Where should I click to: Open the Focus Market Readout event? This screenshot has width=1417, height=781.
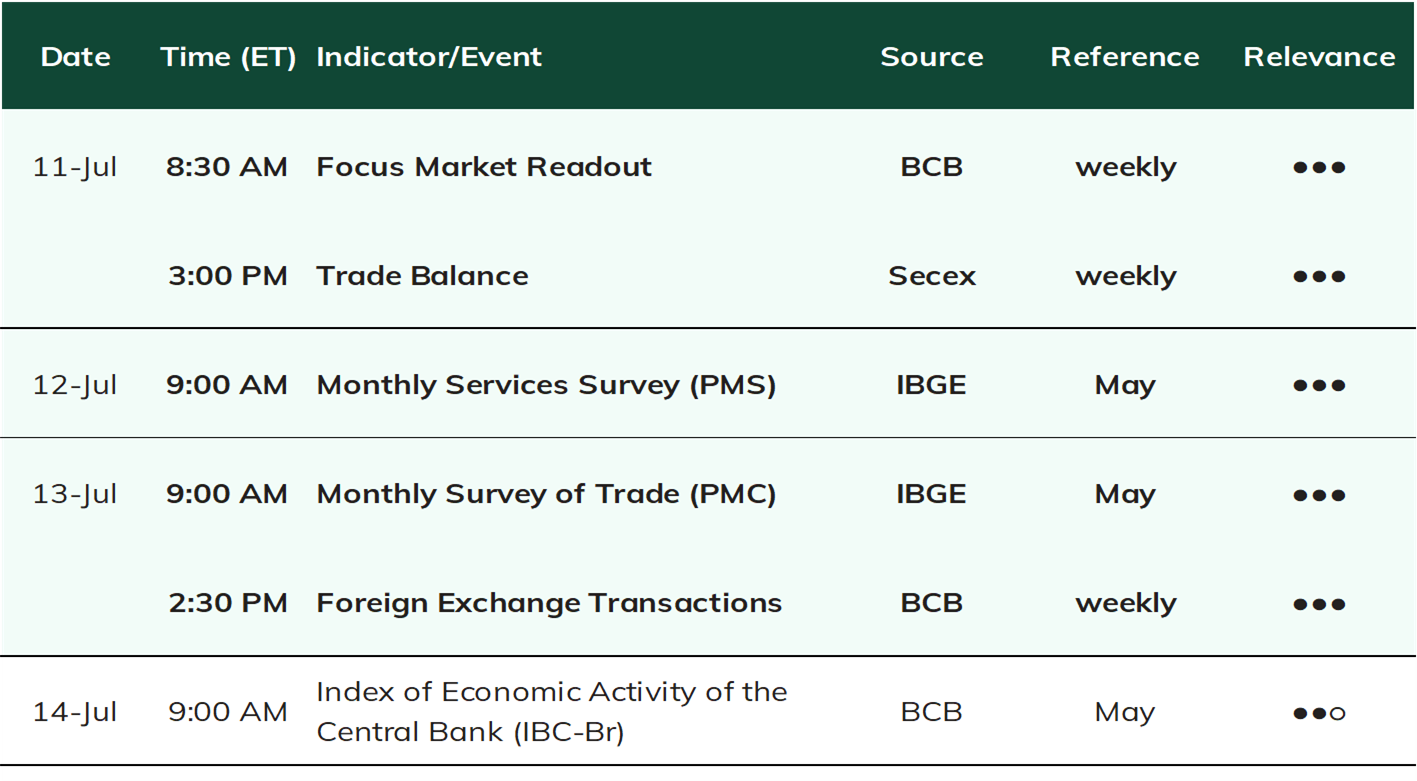pos(484,167)
